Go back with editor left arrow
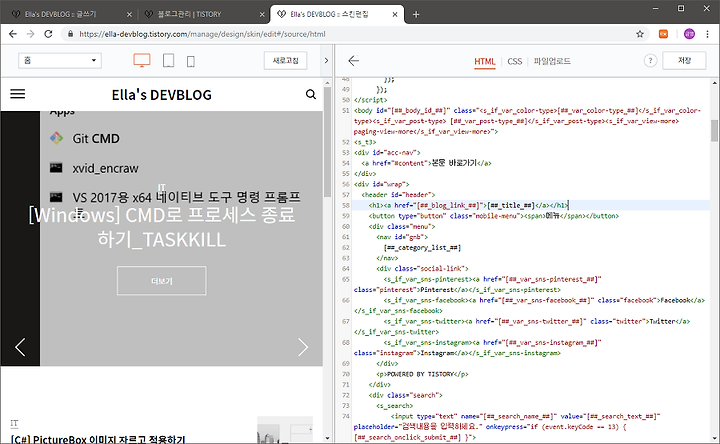The width and height of the screenshot is (720, 444). pyautogui.click(x=354, y=61)
